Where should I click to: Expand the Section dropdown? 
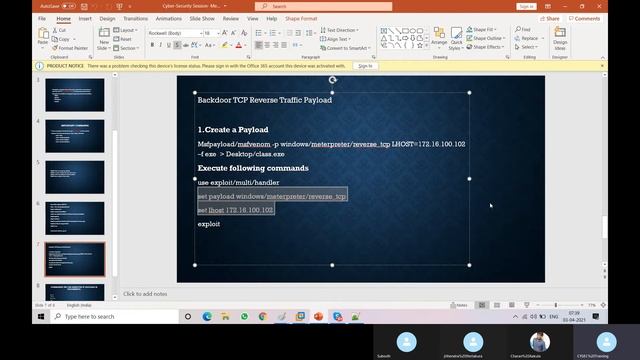(126, 48)
